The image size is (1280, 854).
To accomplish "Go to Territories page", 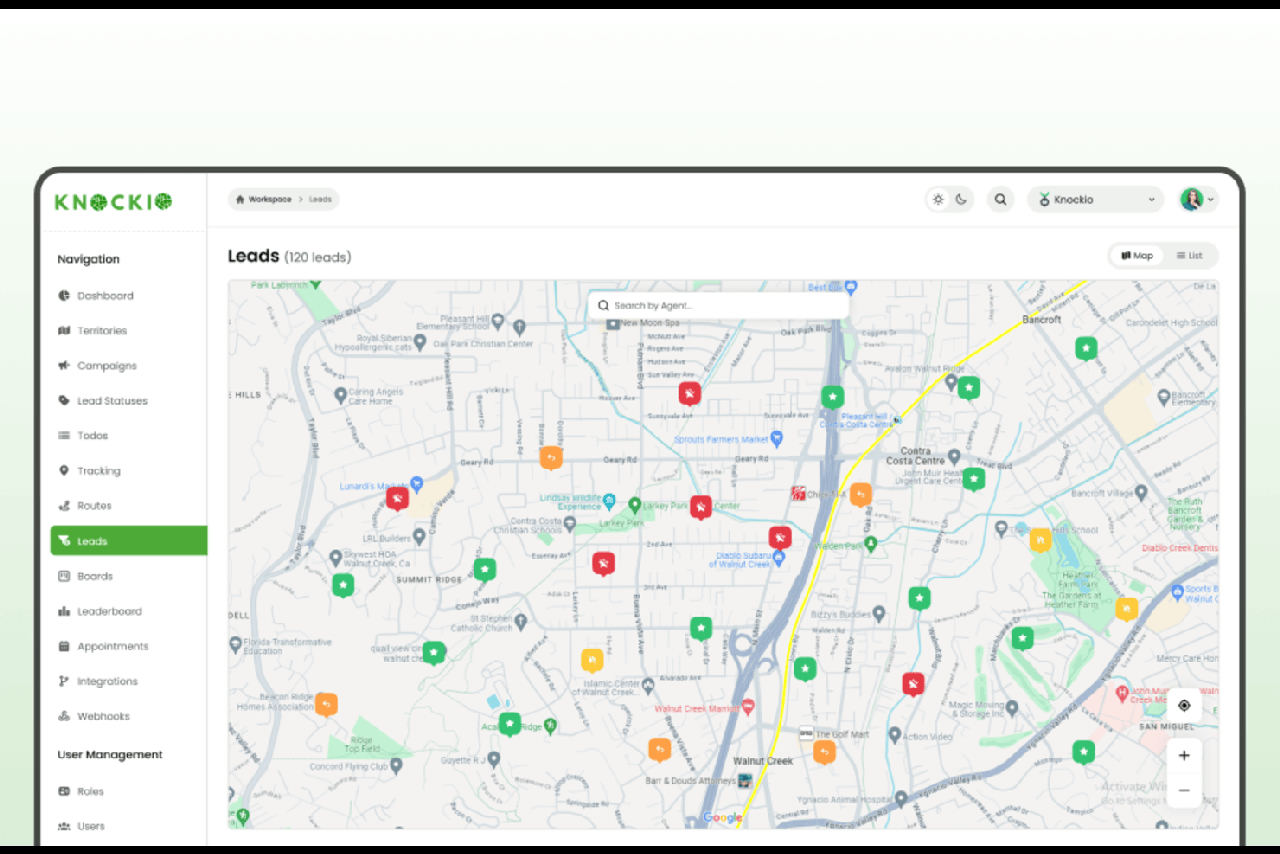I will [x=102, y=331].
